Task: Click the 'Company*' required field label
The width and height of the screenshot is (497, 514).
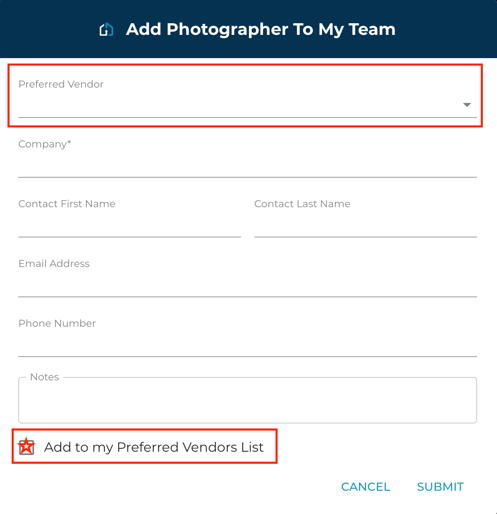Action: coord(45,144)
